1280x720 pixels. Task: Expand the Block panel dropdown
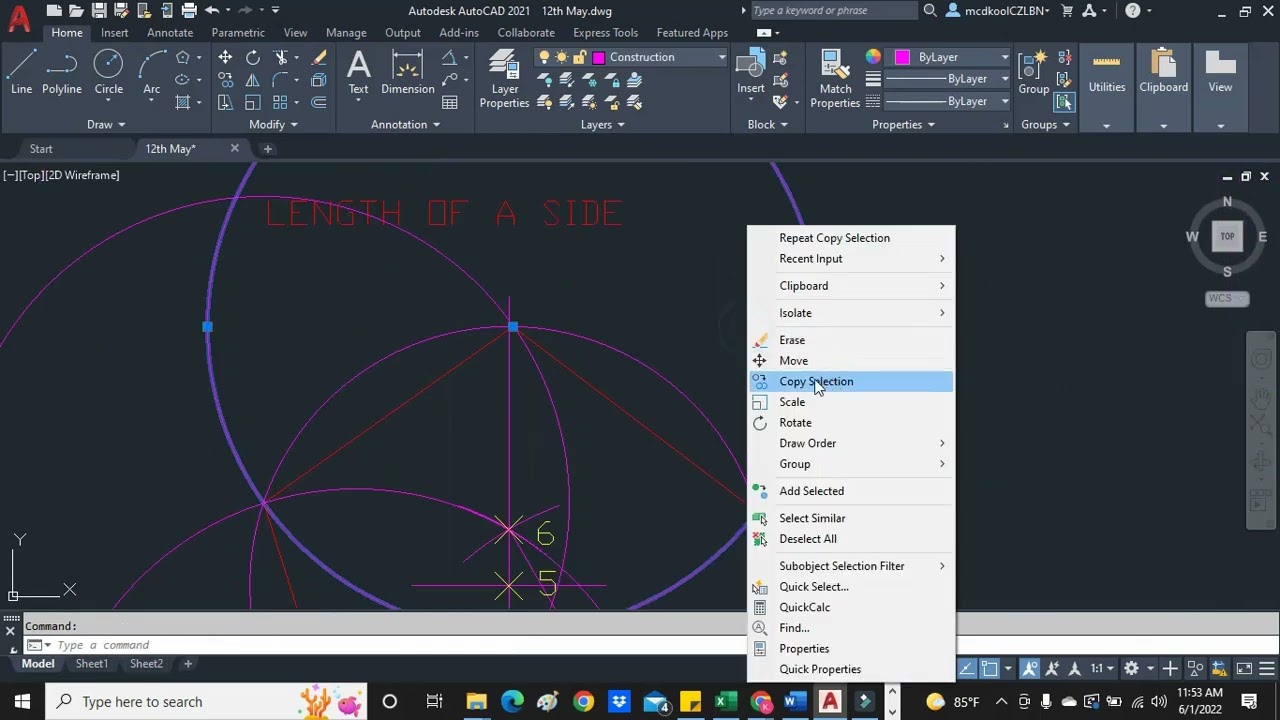(767, 124)
